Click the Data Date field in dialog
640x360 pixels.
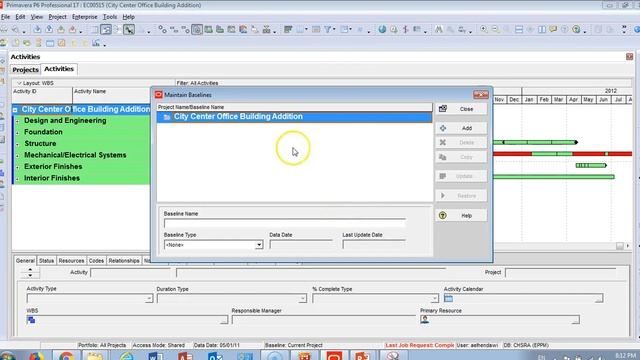tap(301, 244)
